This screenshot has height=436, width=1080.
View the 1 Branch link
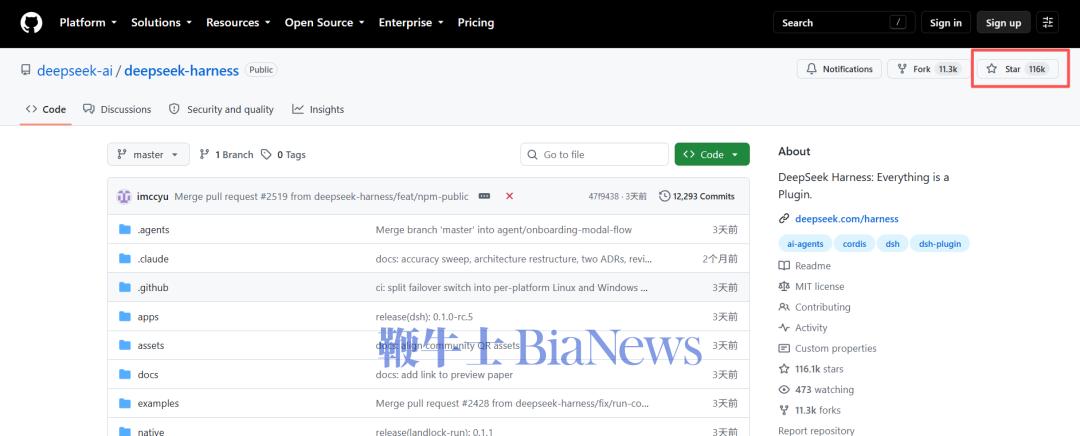[x=226, y=154]
